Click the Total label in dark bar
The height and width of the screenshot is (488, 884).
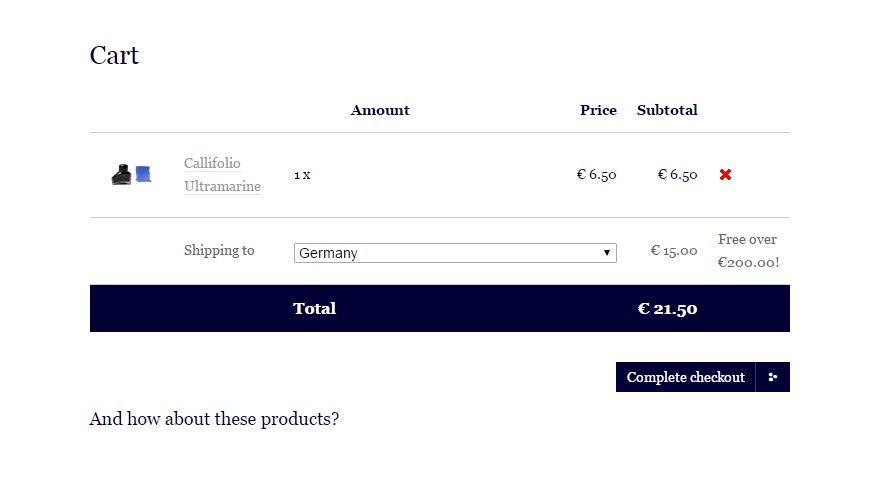pyautogui.click(x=315, y=308)
